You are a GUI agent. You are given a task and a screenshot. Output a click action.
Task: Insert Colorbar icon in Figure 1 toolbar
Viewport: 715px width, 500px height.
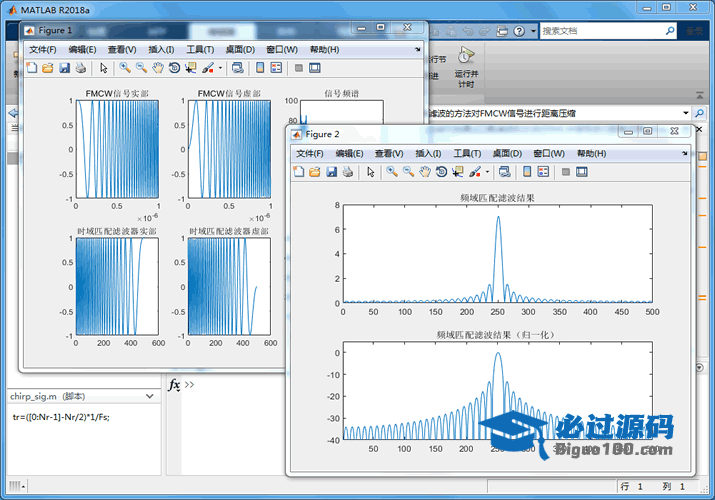(x=260, y=68)
